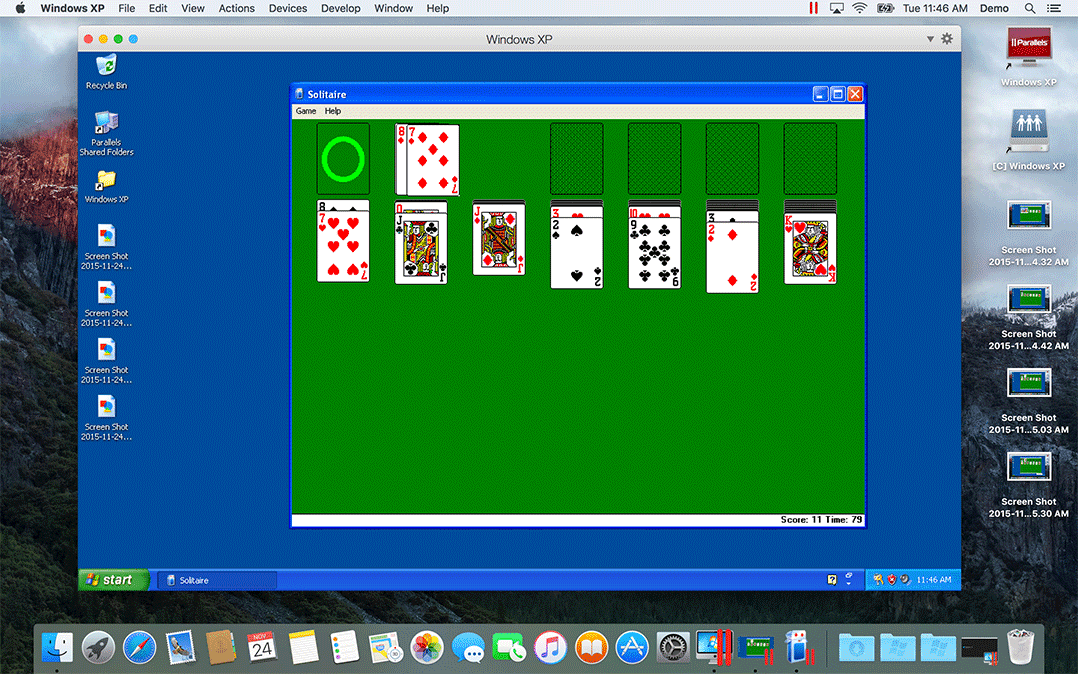This screenshot has width=1078, height=674.
Task: Open Calendar showing 24 in Dock
Action: [262, 647]
